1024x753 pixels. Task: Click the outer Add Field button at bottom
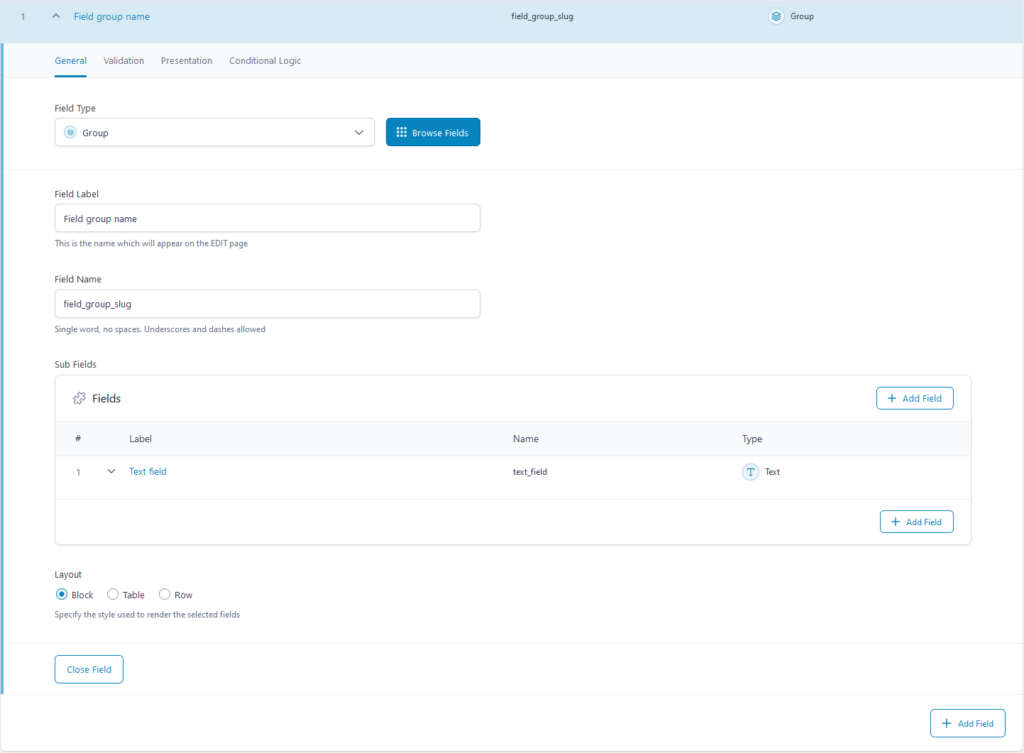[x=967, y=724]
